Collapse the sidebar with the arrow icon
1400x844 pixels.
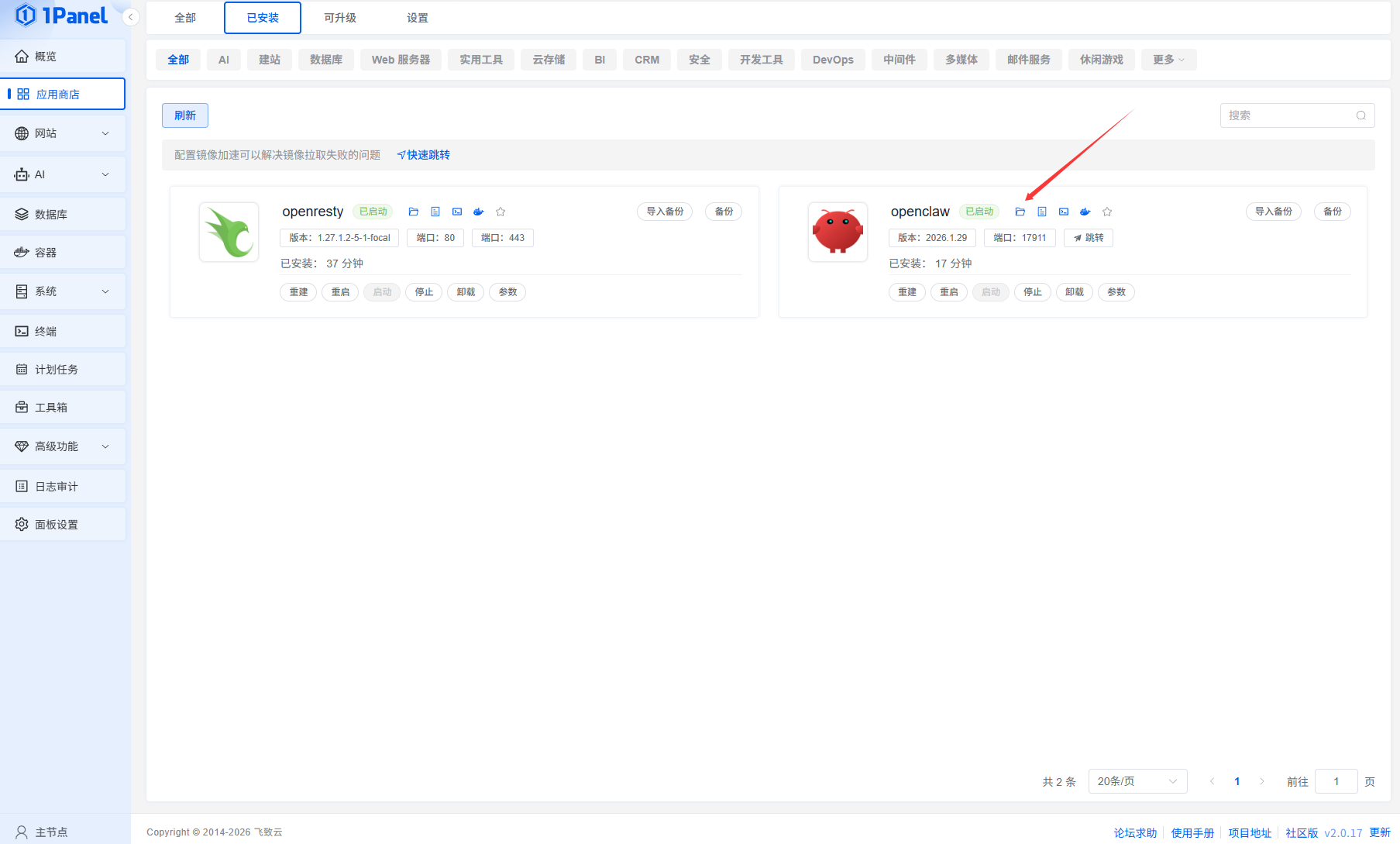click(x=131, y=17)
